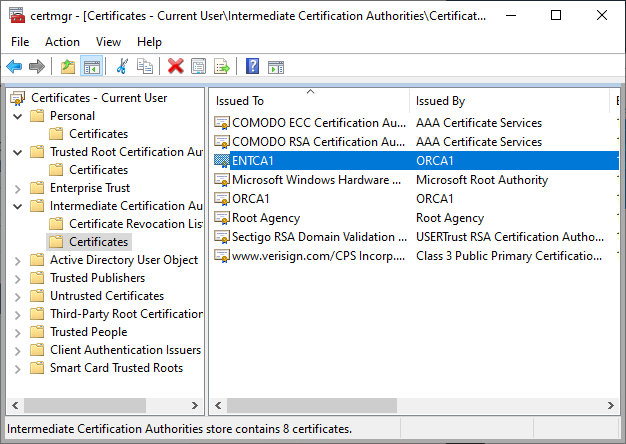The height and width of the screenshot is (444, 626).
Task: Expand Active Directory User Object node
Action: tap(18, 261)
